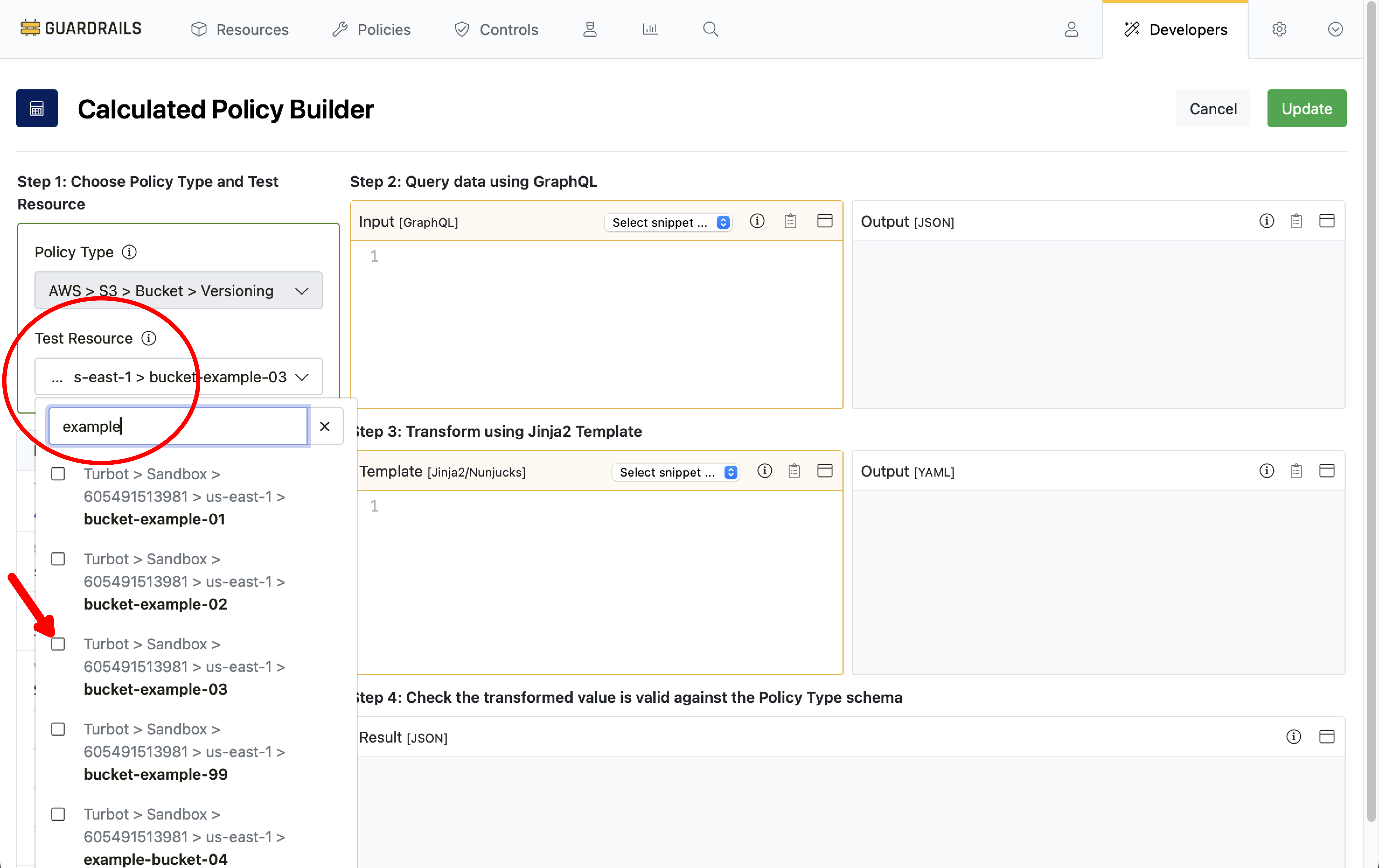
Task: Select the bucket-example-03 checkbox
Action: click(x=58, y=643)
